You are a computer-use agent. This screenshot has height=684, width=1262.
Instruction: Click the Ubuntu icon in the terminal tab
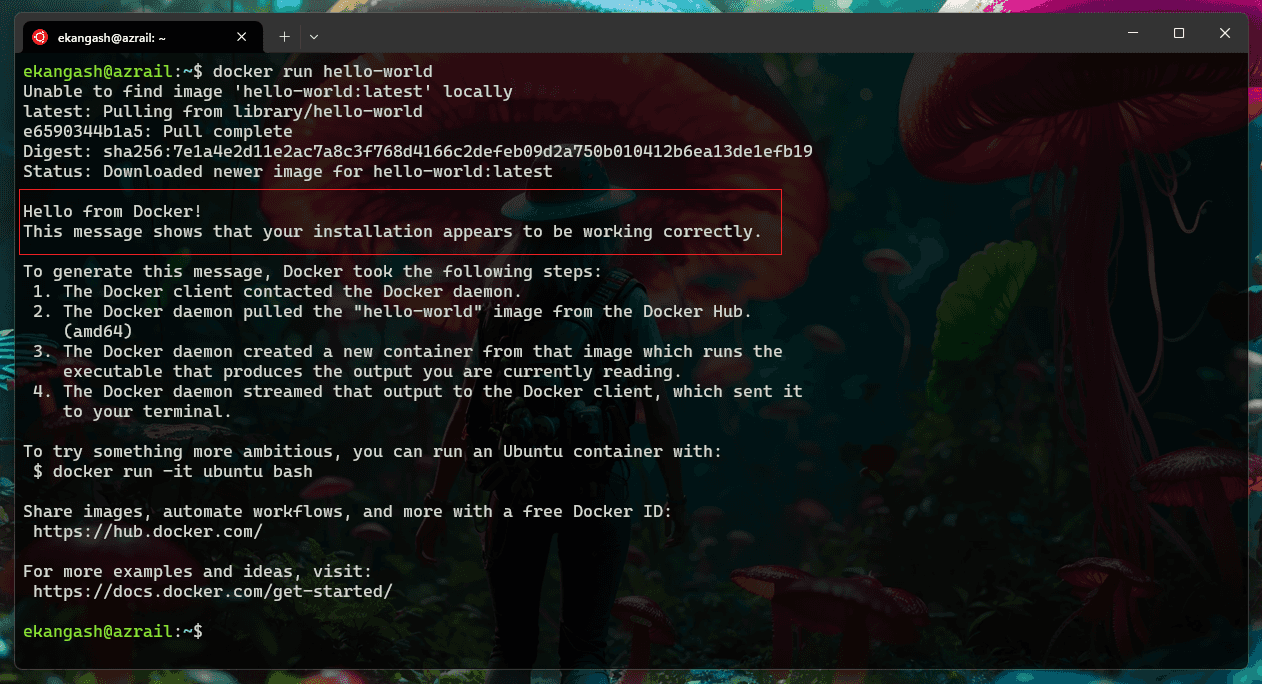click(40, 37)
